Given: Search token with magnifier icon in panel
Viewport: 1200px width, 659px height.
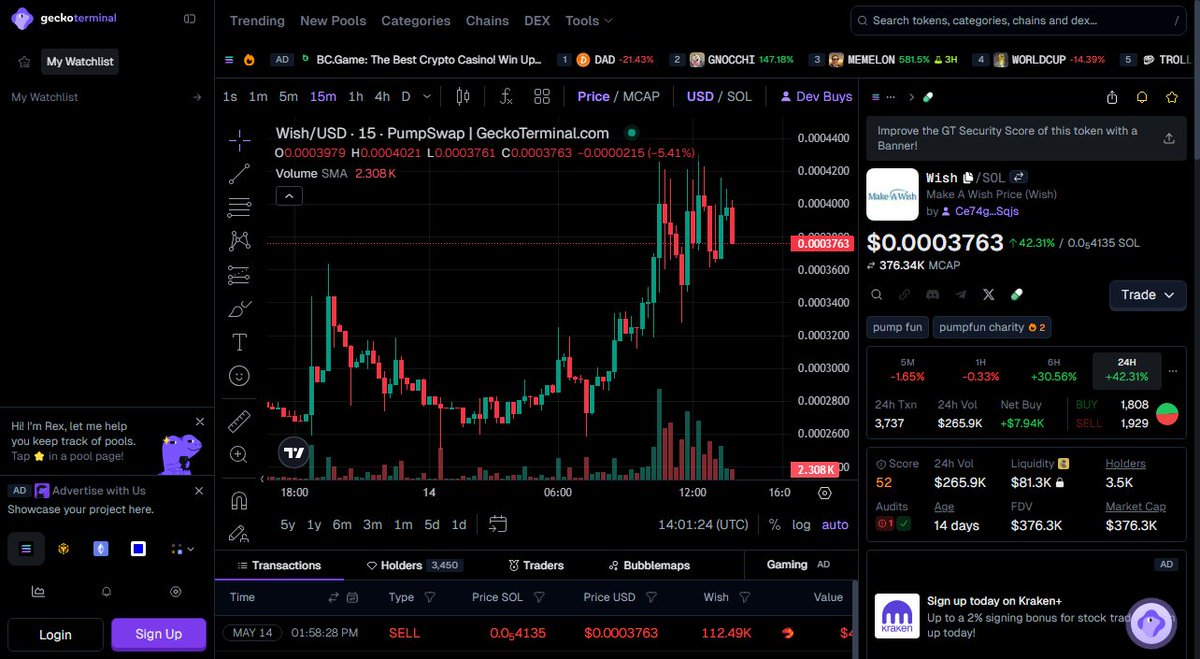Looking at the screenshot, I should [877, 295].
